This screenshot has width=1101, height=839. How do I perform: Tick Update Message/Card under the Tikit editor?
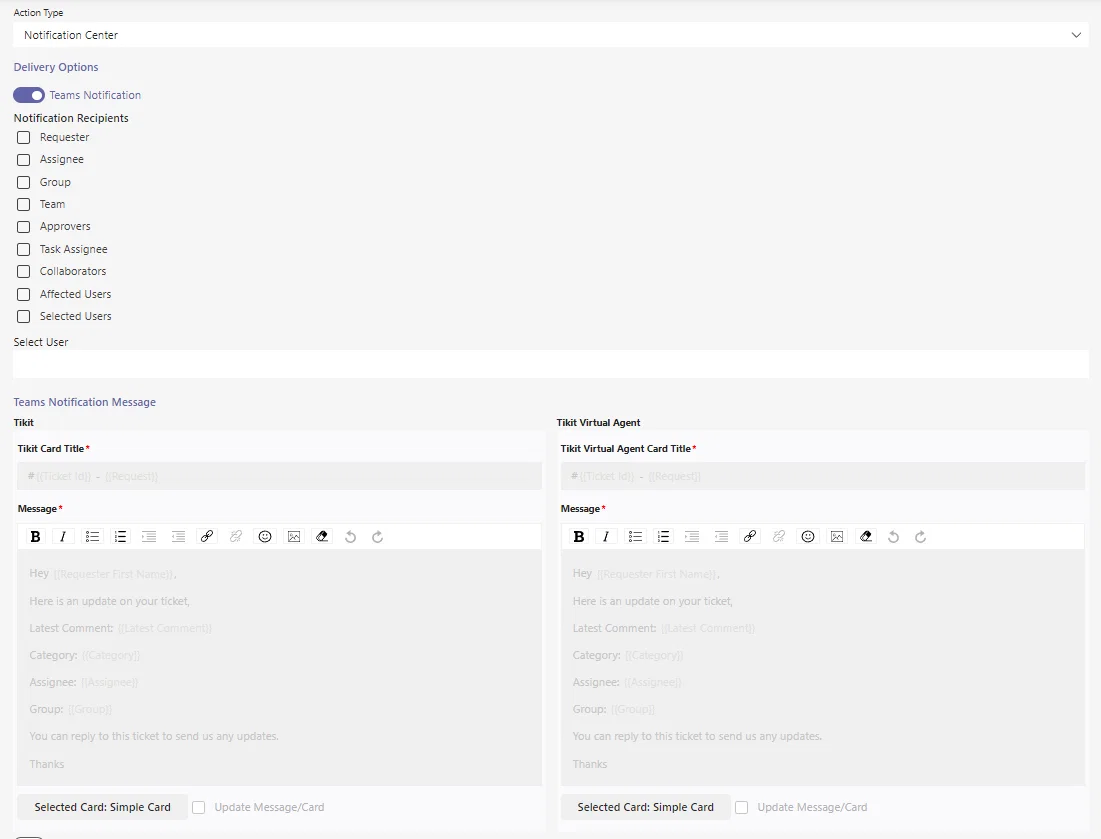pos(199,807)
